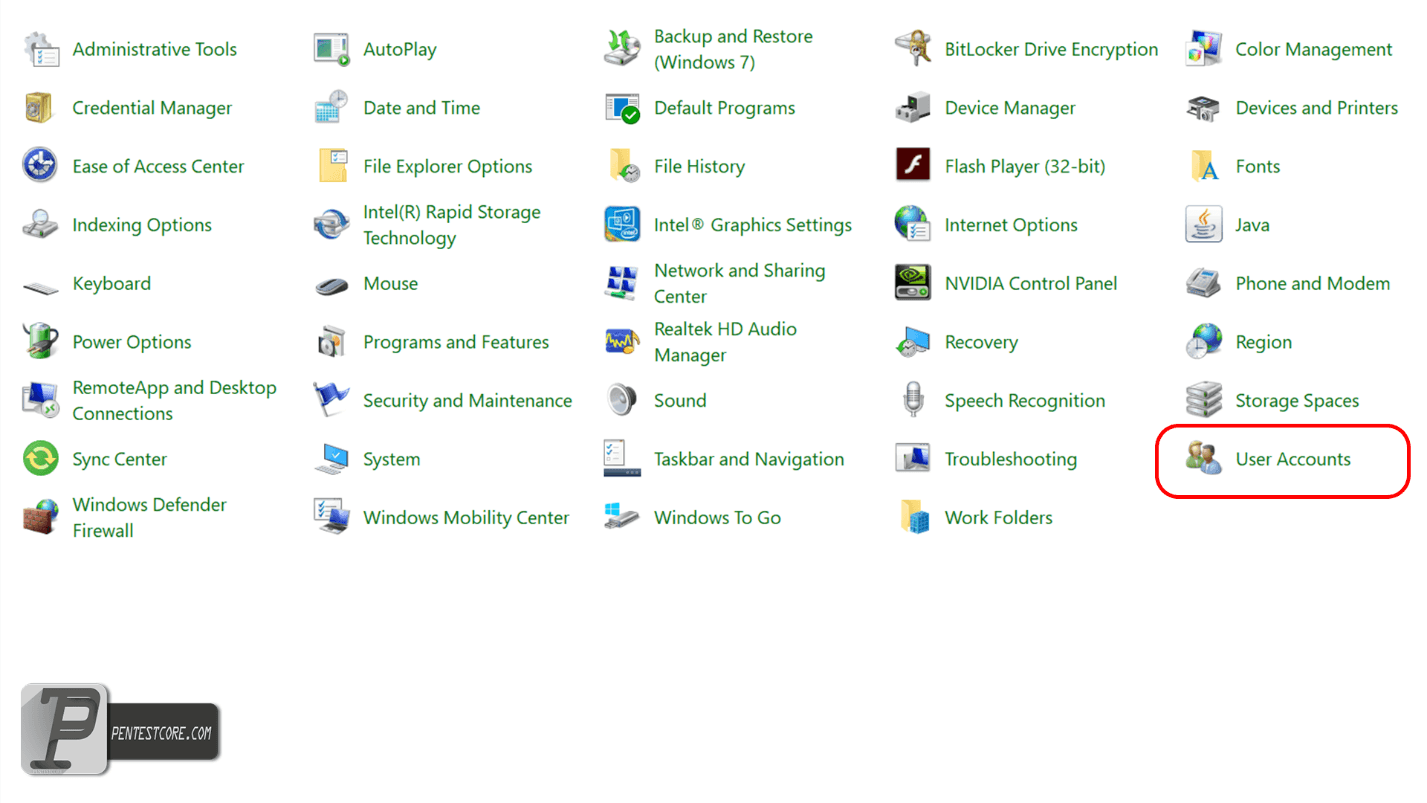
Task: Open the Phone and Modem icon
Action: pos(1203,283)
